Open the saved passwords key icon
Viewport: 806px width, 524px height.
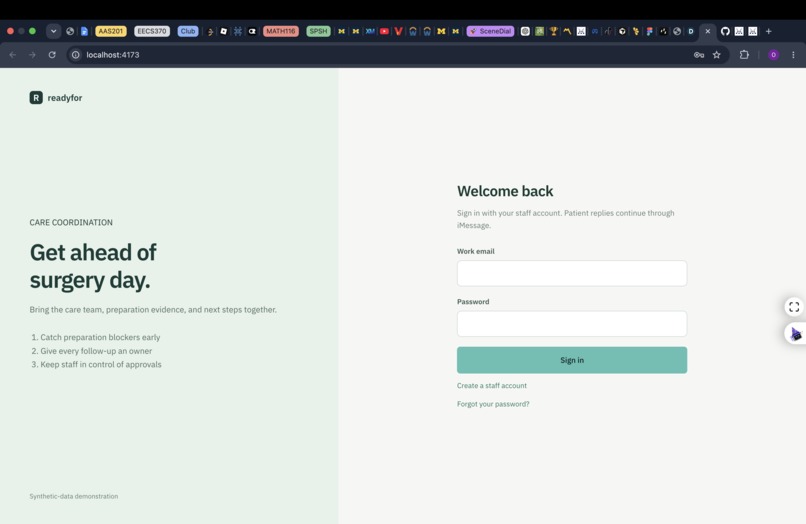tap(699, 55)
